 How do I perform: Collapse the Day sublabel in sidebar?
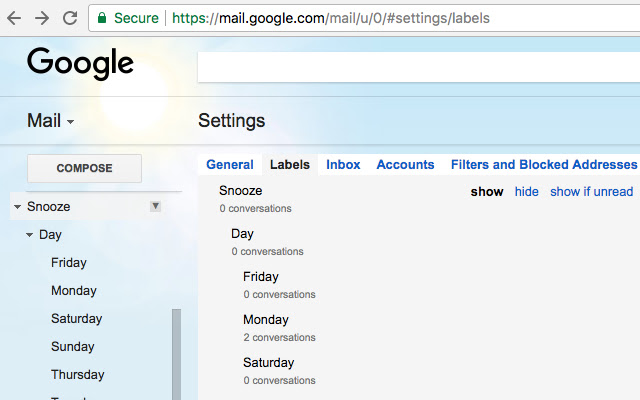[29, 235]
